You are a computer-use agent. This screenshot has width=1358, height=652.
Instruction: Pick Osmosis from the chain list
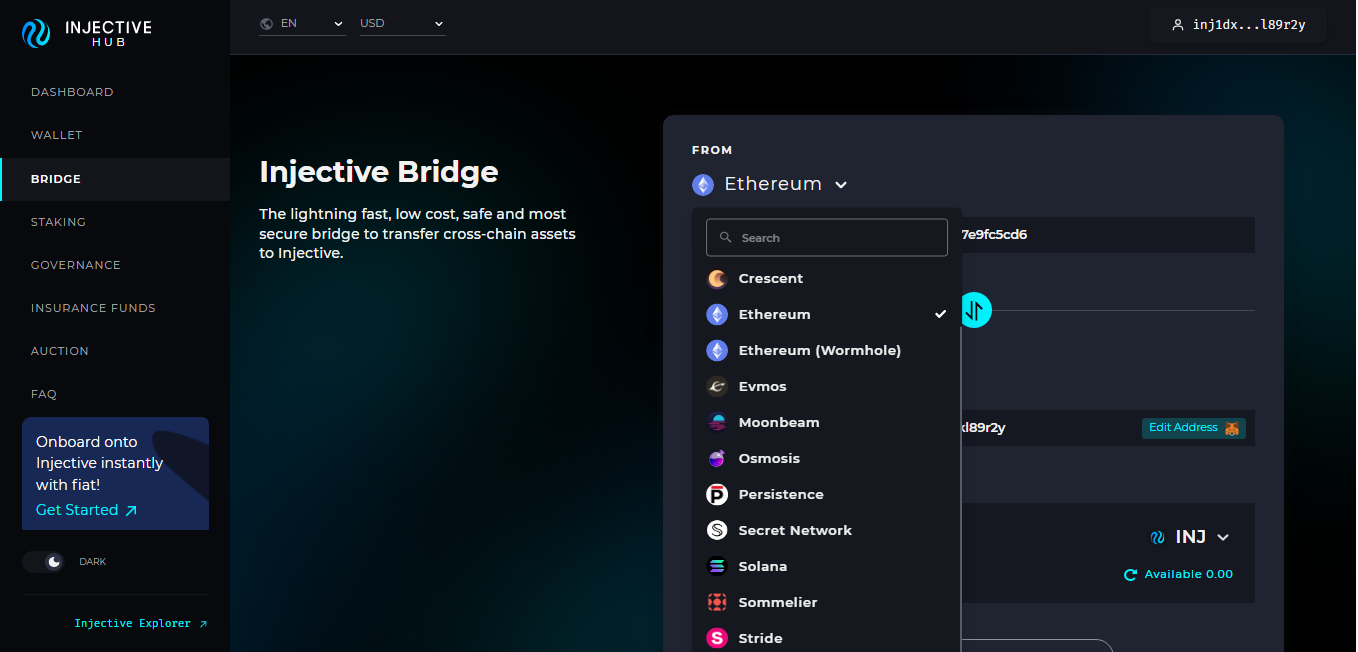826,459
